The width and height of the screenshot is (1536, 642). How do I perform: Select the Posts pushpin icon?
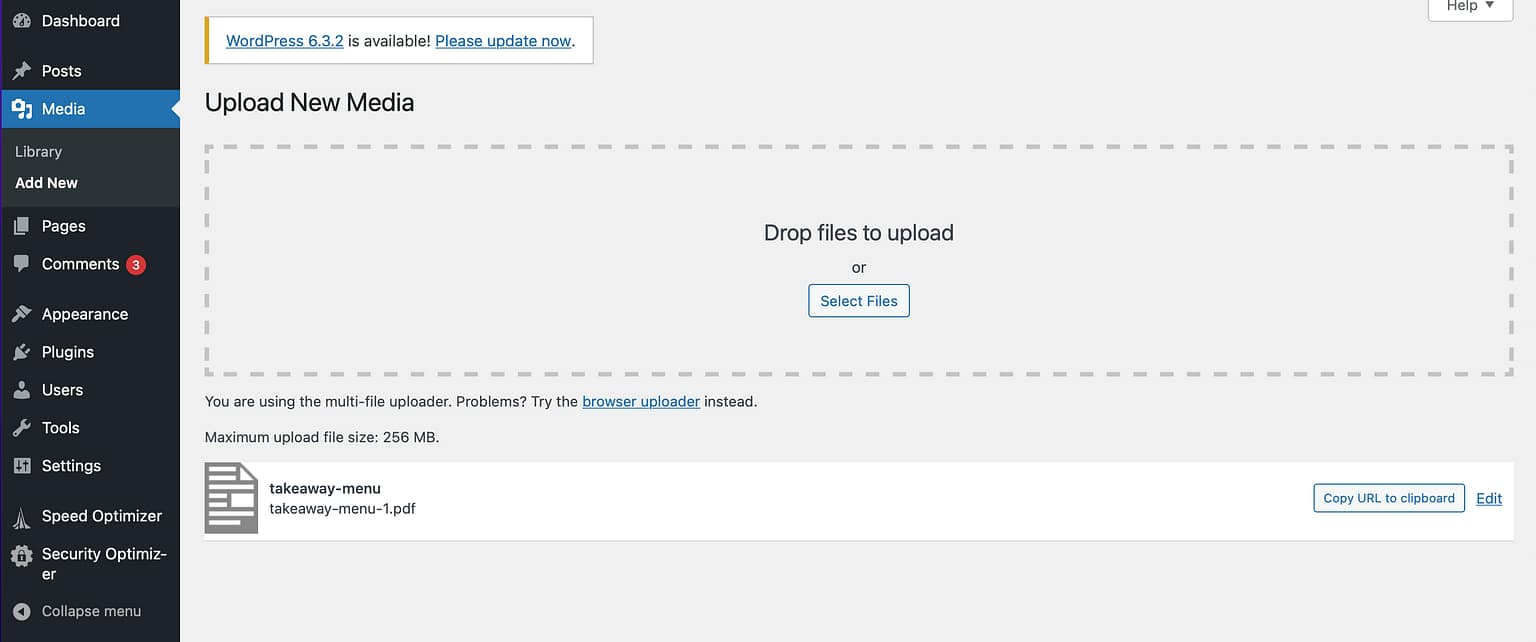click(x=22, y=70)
